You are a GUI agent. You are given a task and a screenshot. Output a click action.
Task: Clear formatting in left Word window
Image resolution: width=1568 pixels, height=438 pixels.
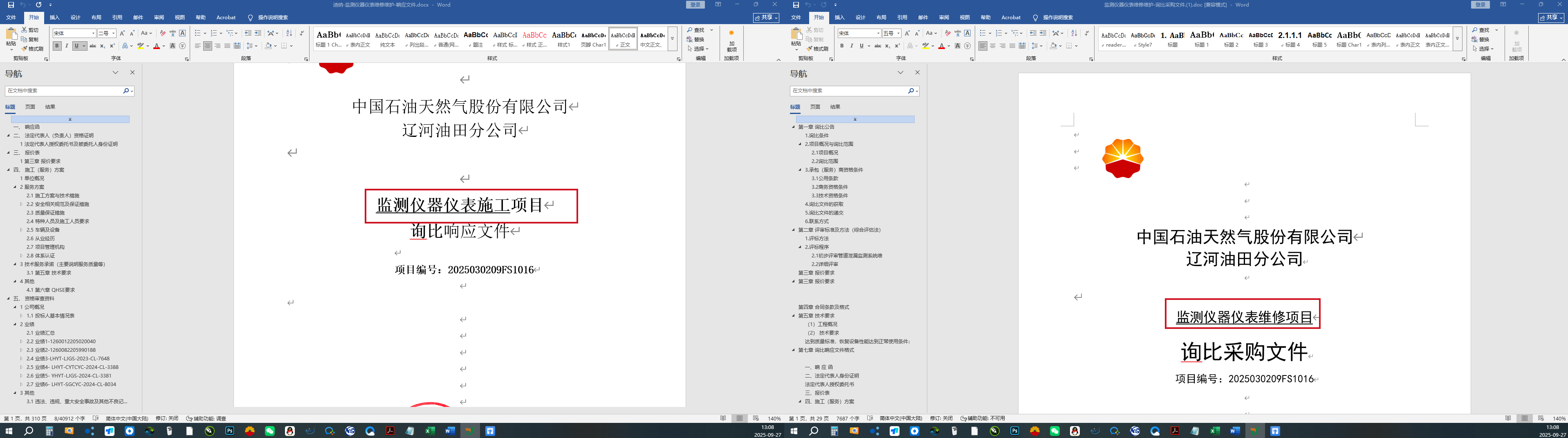(x=162, y=33)
